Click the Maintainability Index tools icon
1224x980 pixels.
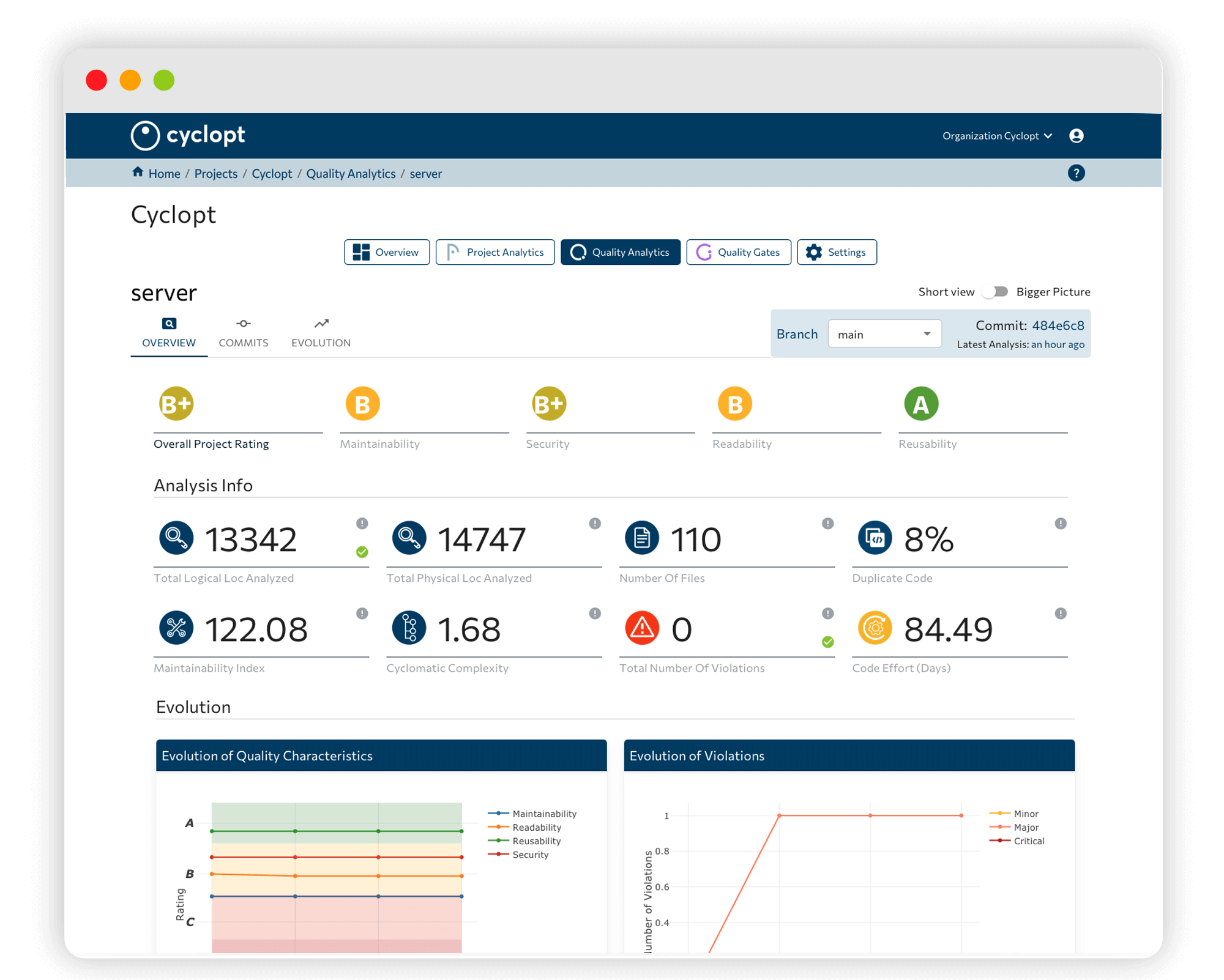[x=176, y=628]
